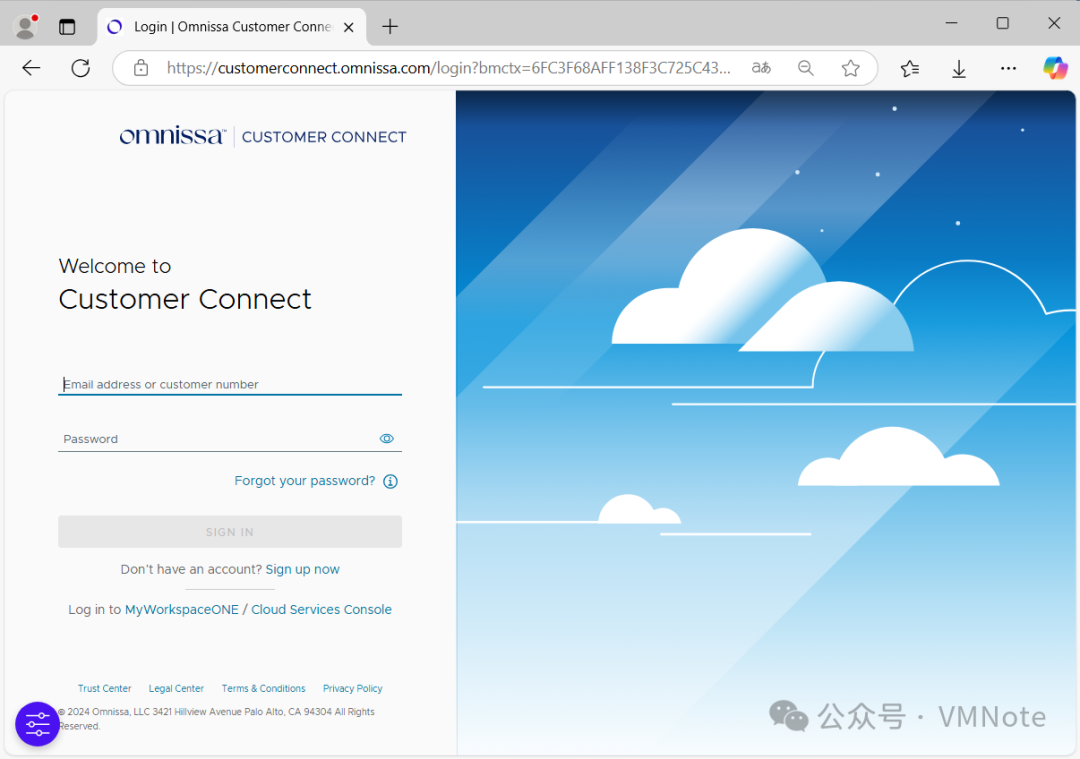Screen dimensions: 1080x759
Task: Click the translate page icon
Action: tap(761, 67)
